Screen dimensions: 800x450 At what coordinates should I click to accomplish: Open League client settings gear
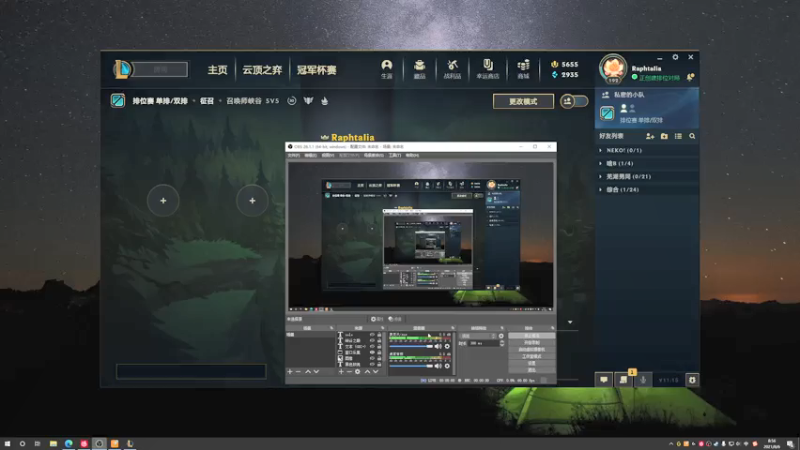[675, 57]
